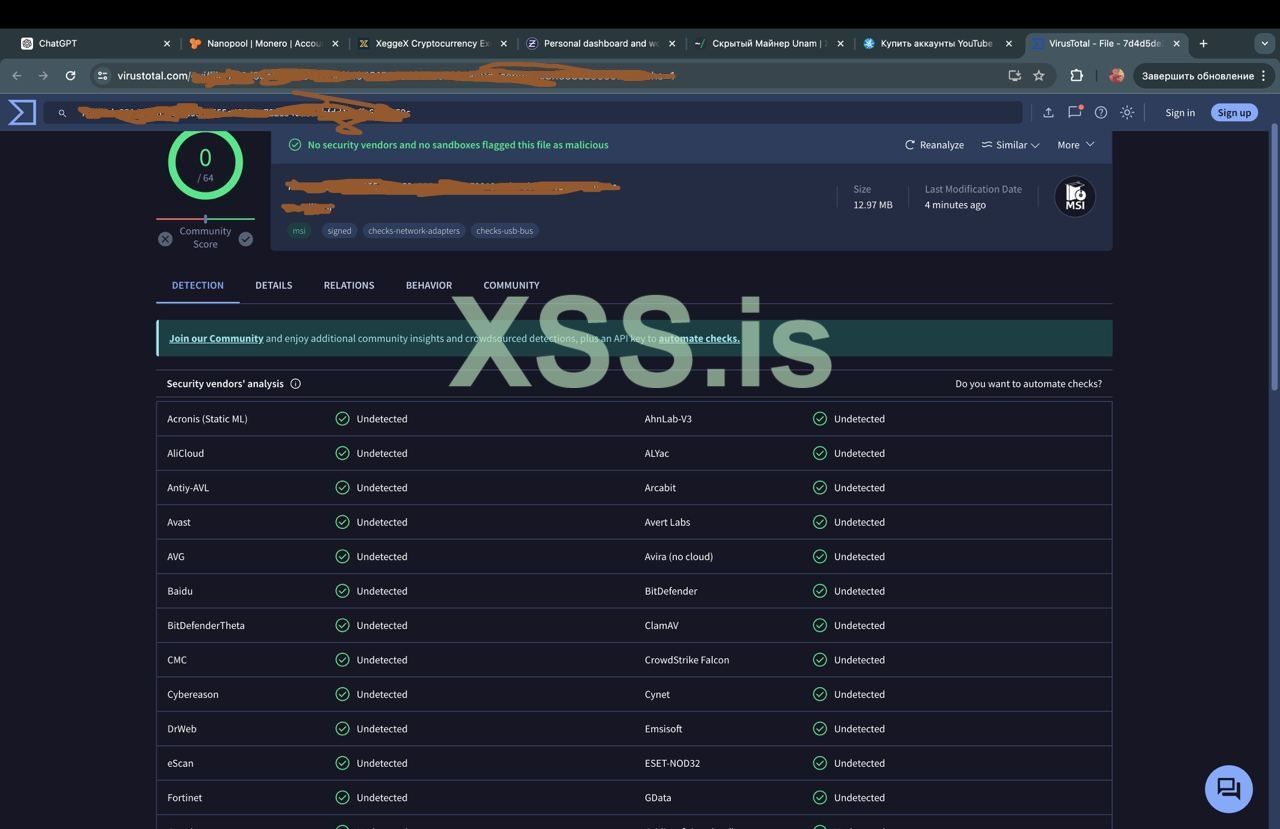Switch to the BEHAVIOR tab
The height and width of the screenshot is (829, 1280).
(428, 285)
